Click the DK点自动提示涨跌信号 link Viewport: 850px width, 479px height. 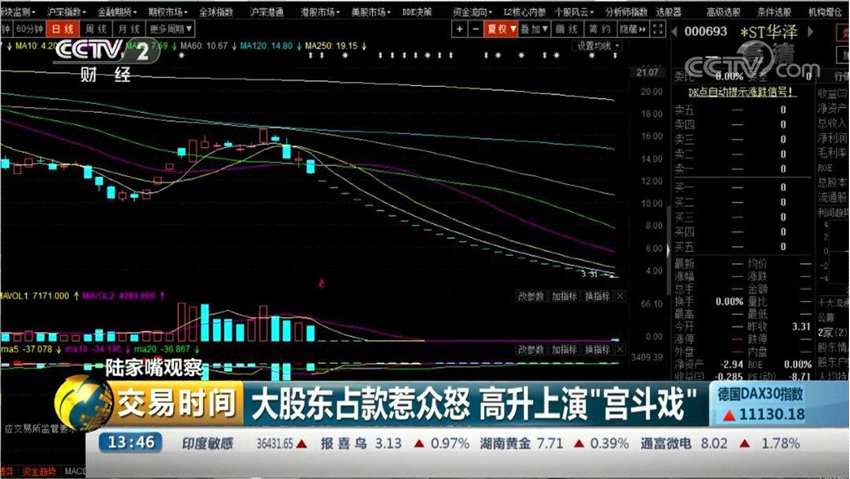740,93
